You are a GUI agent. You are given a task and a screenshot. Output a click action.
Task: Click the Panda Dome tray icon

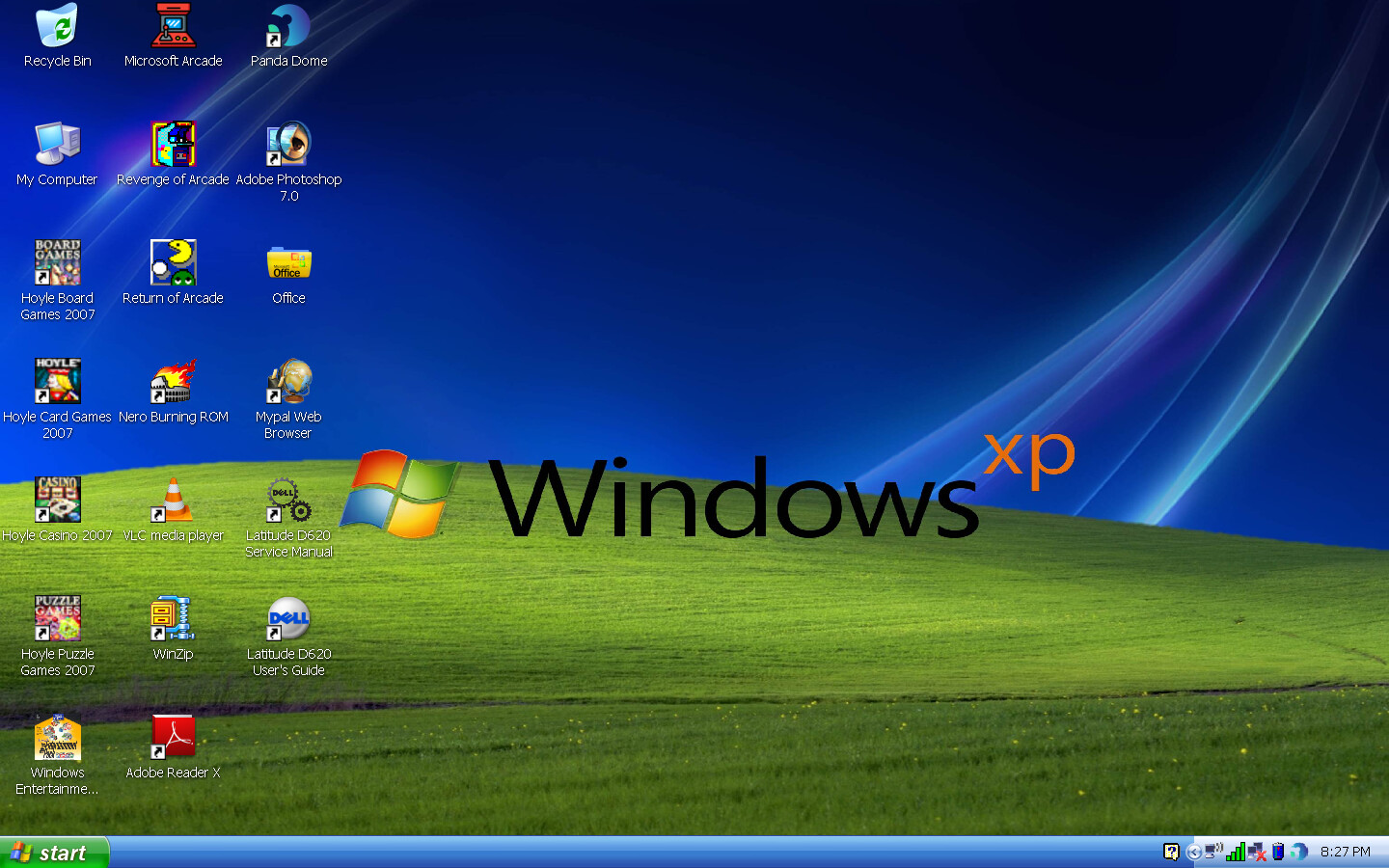point(1299,852)
